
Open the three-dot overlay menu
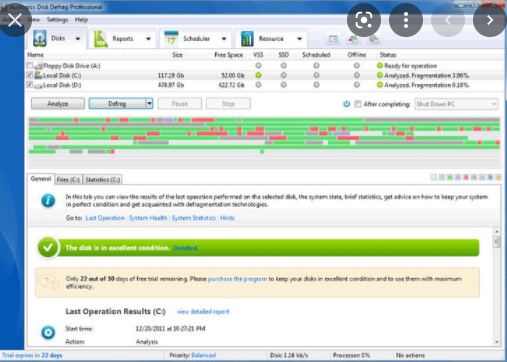coord(406,20)
